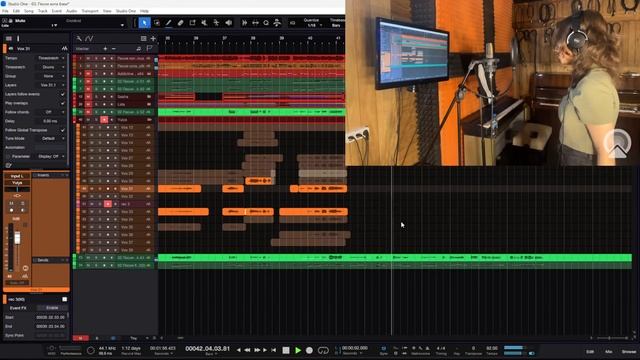640x360 pixels.
Task: Toggle the Follow Global Transpose checkbox
Action: click(x=62, y=130)
